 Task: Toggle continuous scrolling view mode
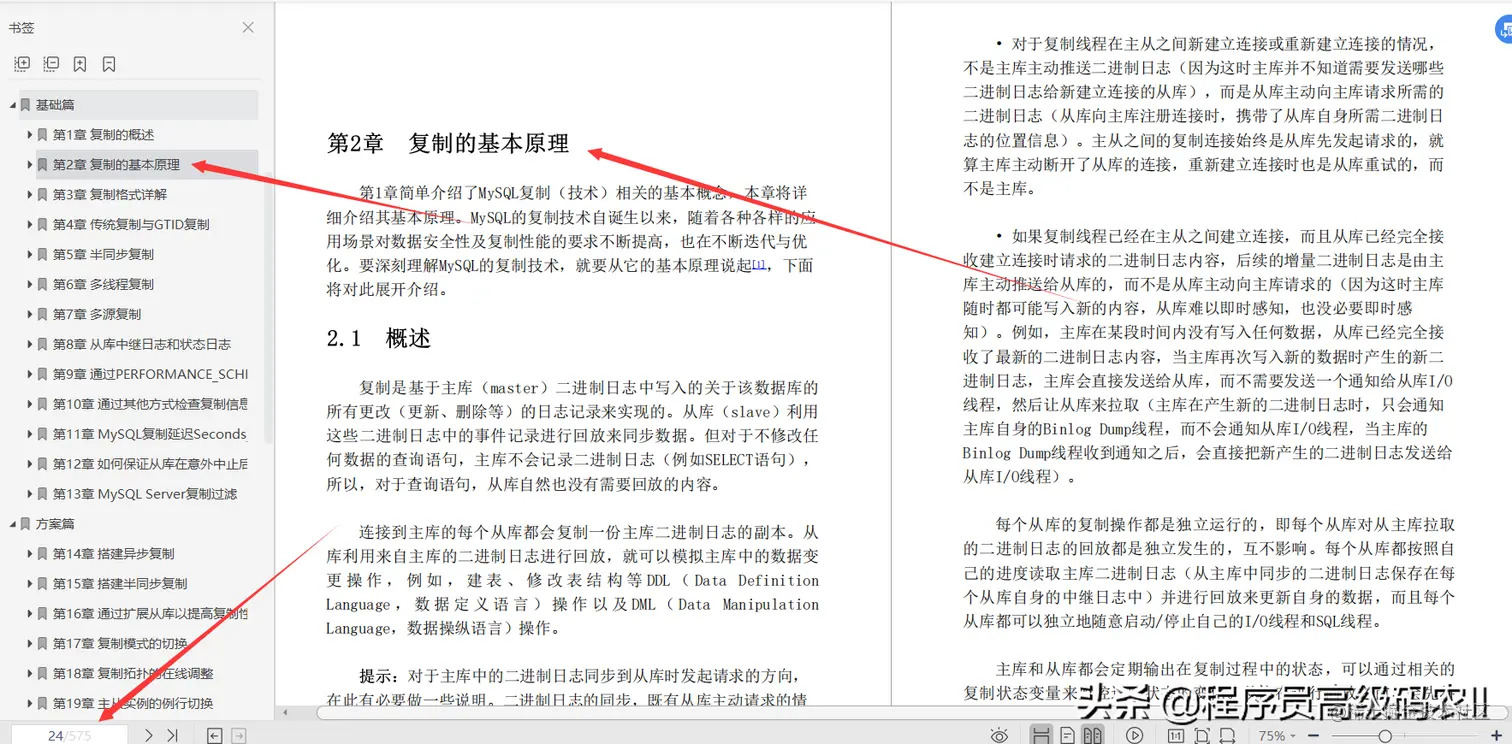(1040, 734)
